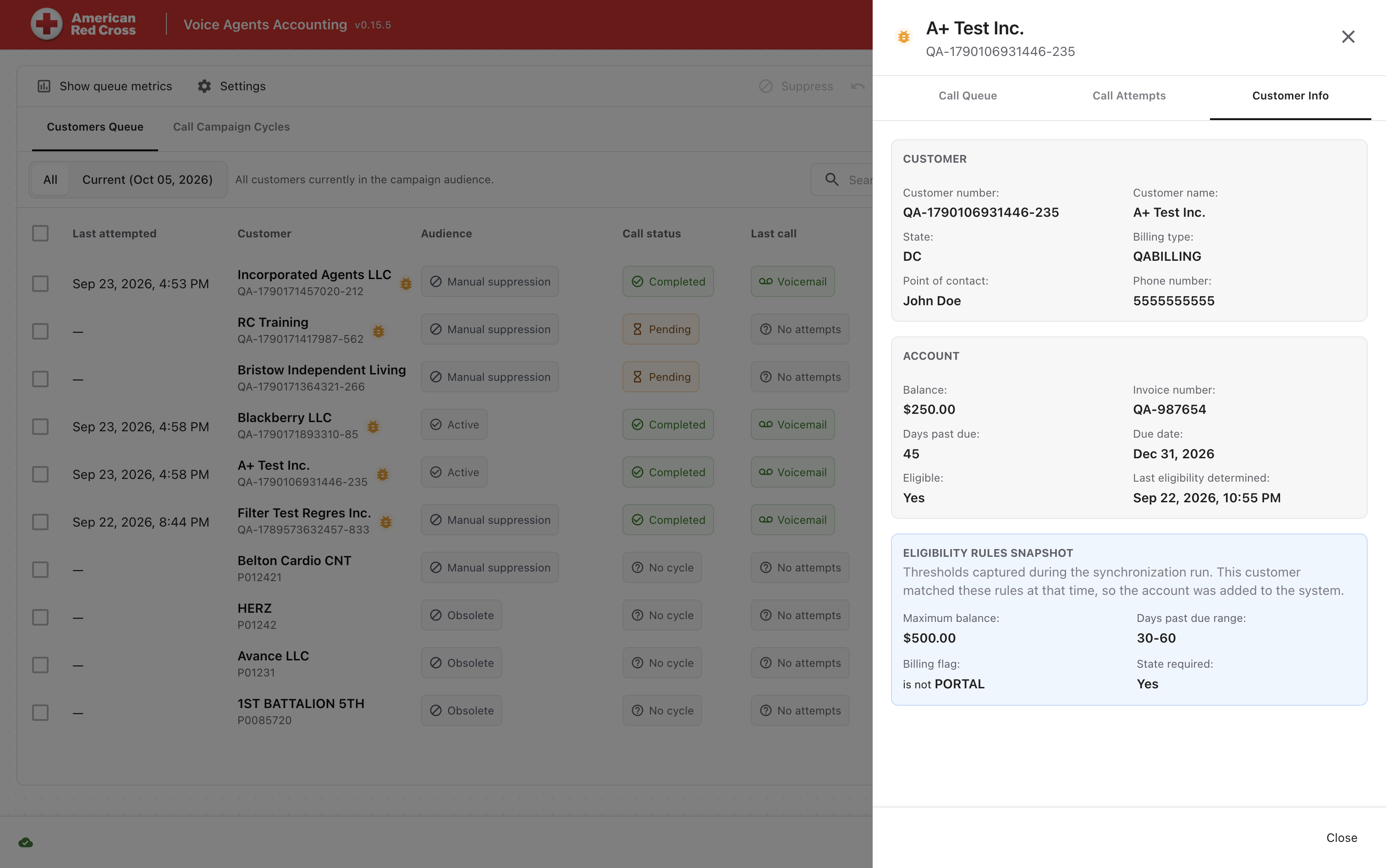Screen dimensions: 1386x868
Task: Check the Blackberry LLC row checkbox
Action: pos(40,427)
